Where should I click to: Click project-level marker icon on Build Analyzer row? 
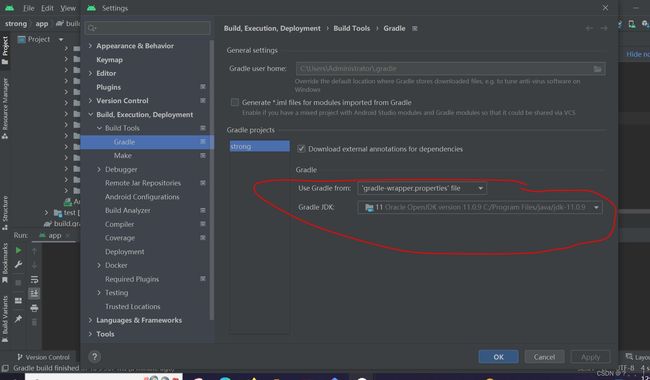203,210
